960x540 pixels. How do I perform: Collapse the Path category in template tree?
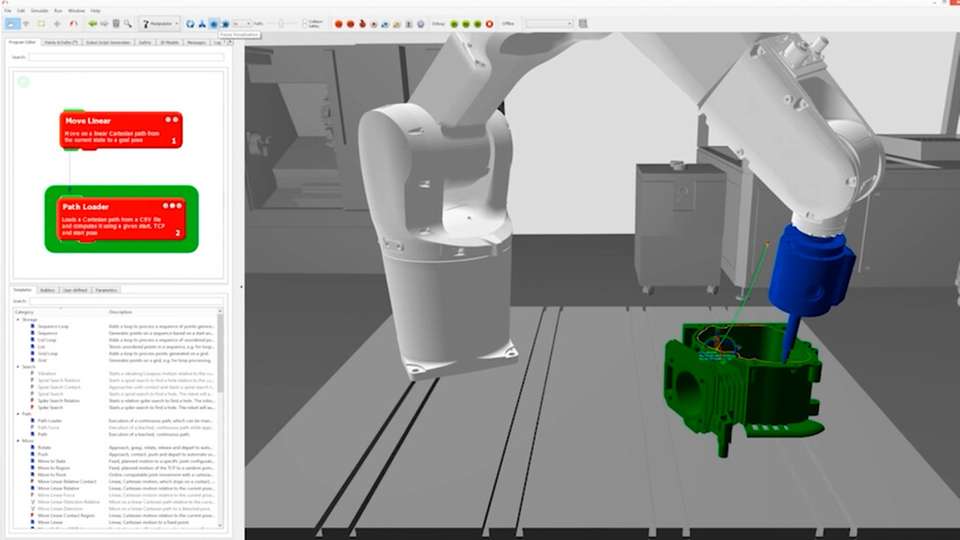coord(18,414)
